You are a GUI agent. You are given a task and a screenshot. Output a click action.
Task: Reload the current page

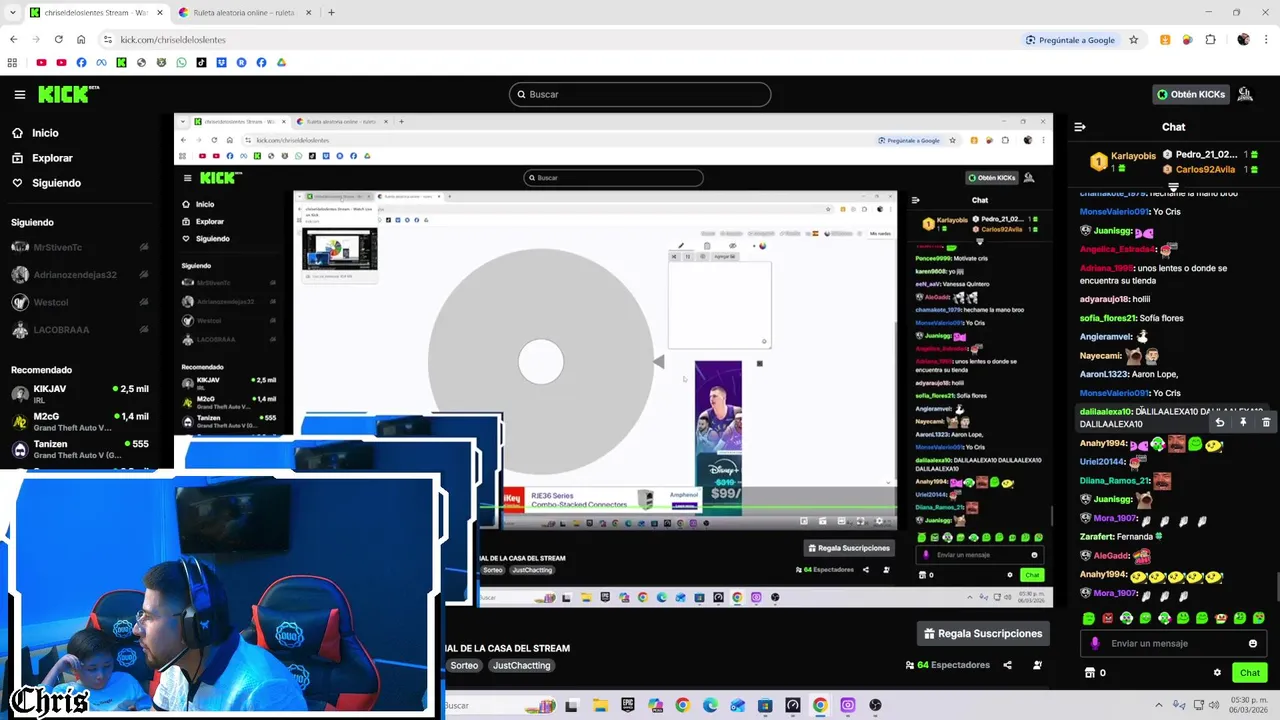click(58, 40)
